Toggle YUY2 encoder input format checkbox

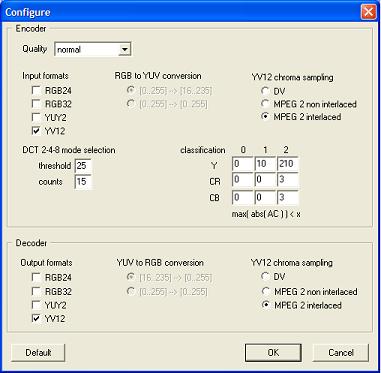click(x=36, y=118)
